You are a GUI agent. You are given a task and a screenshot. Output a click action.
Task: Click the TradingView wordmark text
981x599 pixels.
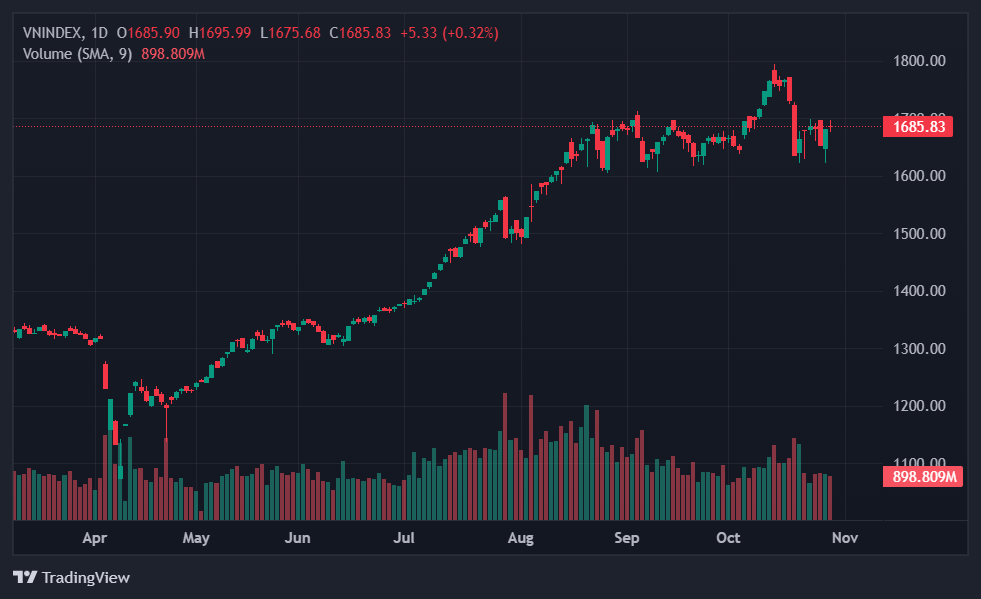click(x=86, y=577)
